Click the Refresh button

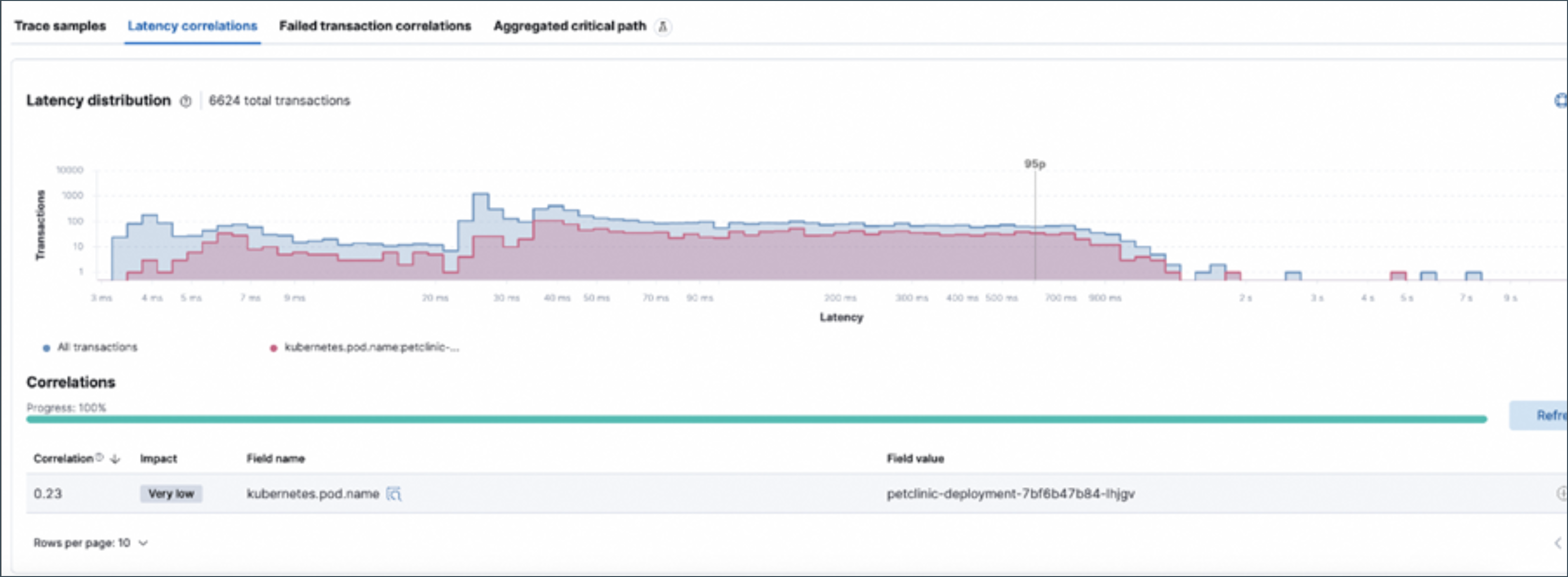pos(1543,414)
